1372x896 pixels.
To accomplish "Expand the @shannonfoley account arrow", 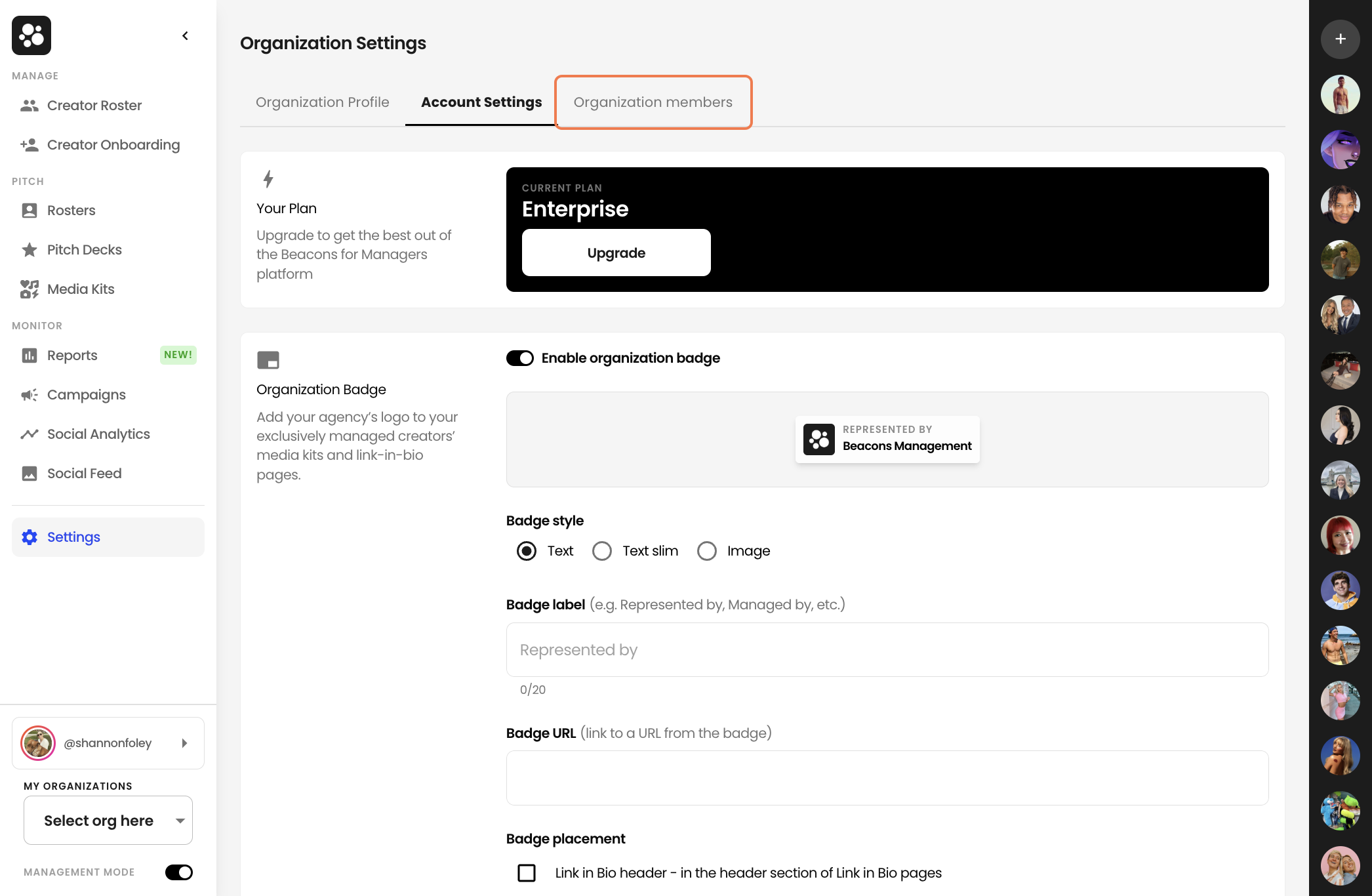I will pyautogui.click(x=184, y=743).
